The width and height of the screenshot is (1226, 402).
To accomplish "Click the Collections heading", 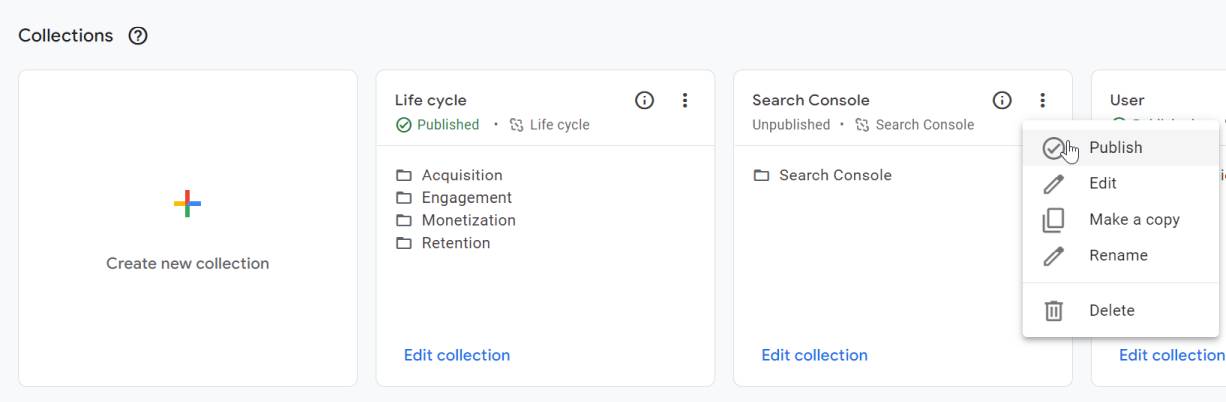I will (66, 36).
